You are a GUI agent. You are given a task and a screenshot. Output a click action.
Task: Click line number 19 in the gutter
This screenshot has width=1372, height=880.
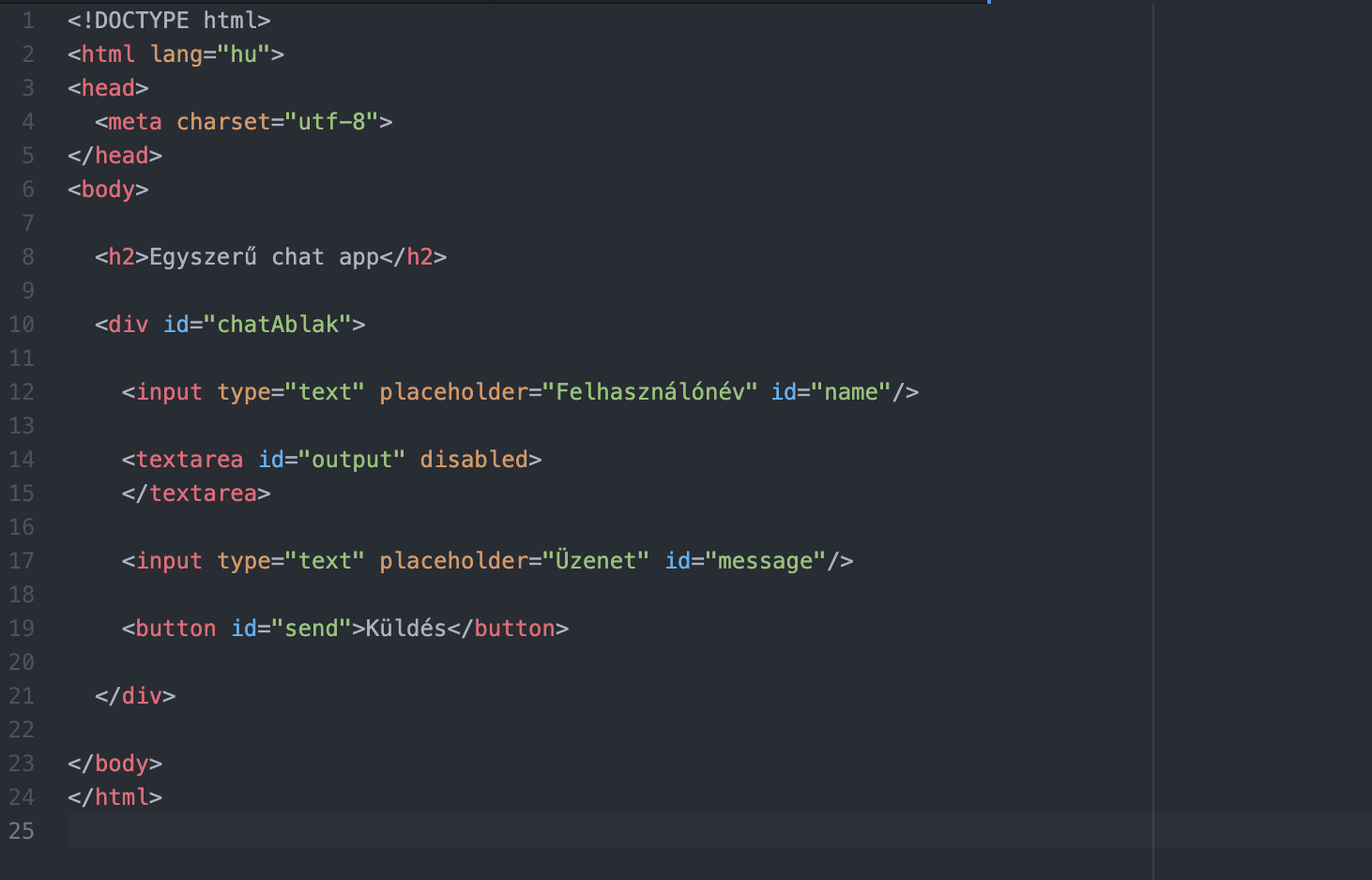pyautogui.click(x=22, y=629)
